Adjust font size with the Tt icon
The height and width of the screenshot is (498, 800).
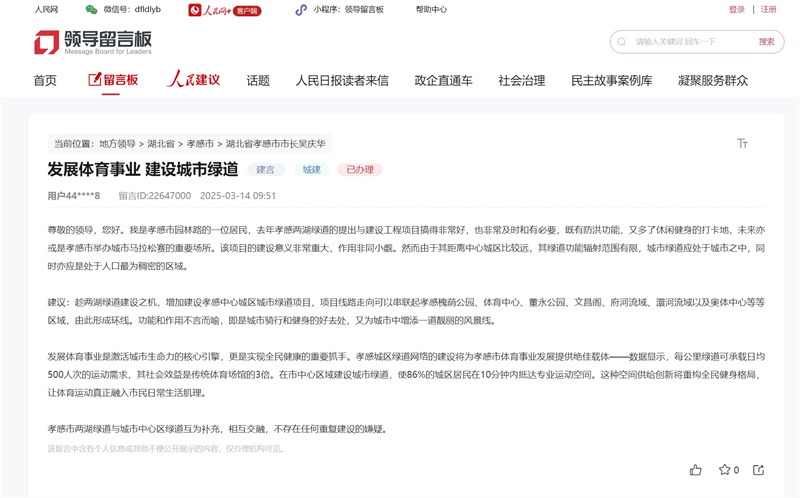pyautogui.click(x=742, y=143)
